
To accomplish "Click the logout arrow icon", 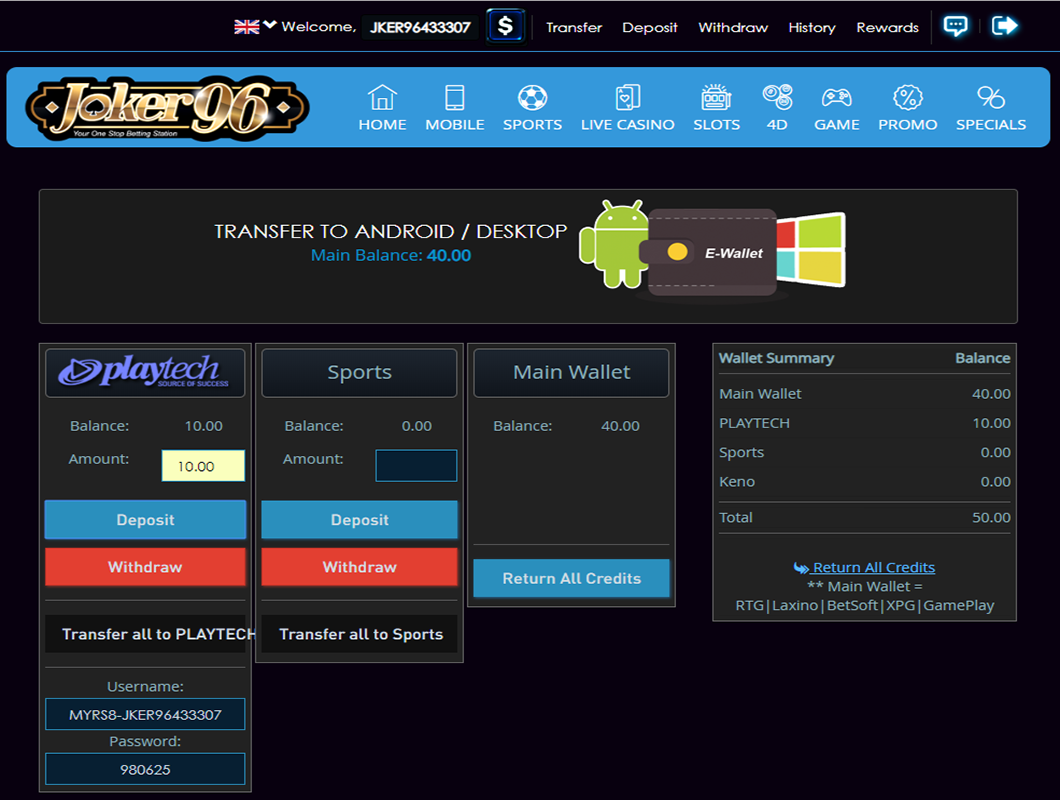I will 1004,26.
